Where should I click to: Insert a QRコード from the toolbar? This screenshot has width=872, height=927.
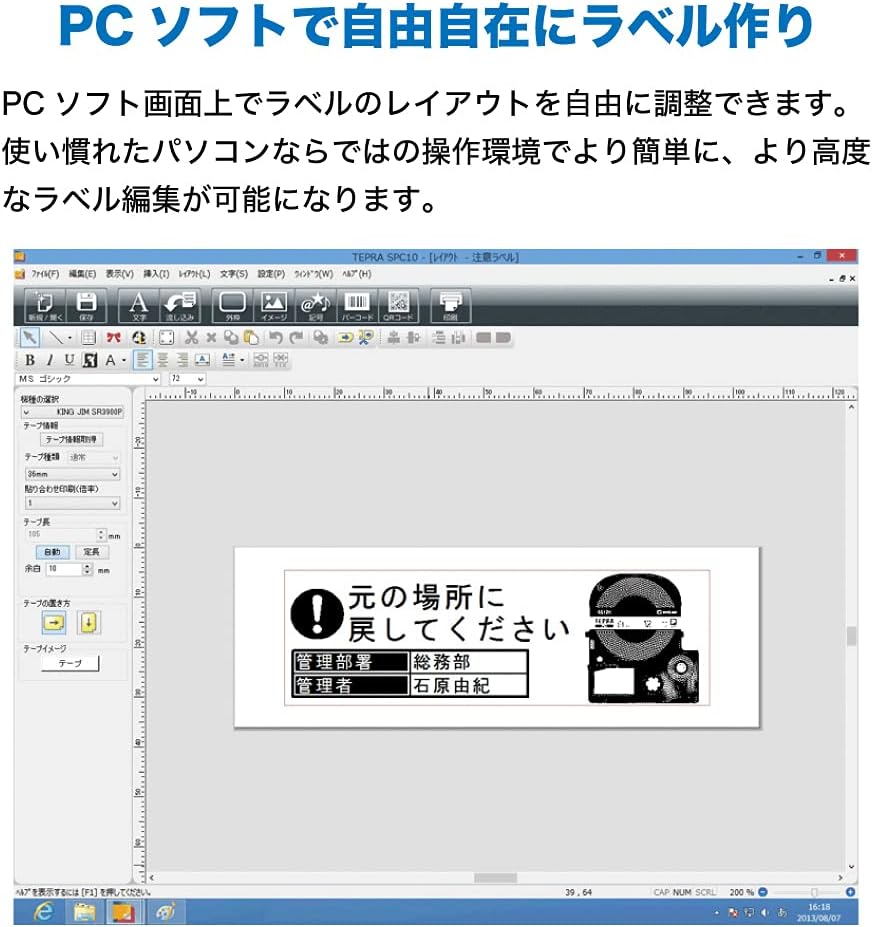(x=399, y=305)
